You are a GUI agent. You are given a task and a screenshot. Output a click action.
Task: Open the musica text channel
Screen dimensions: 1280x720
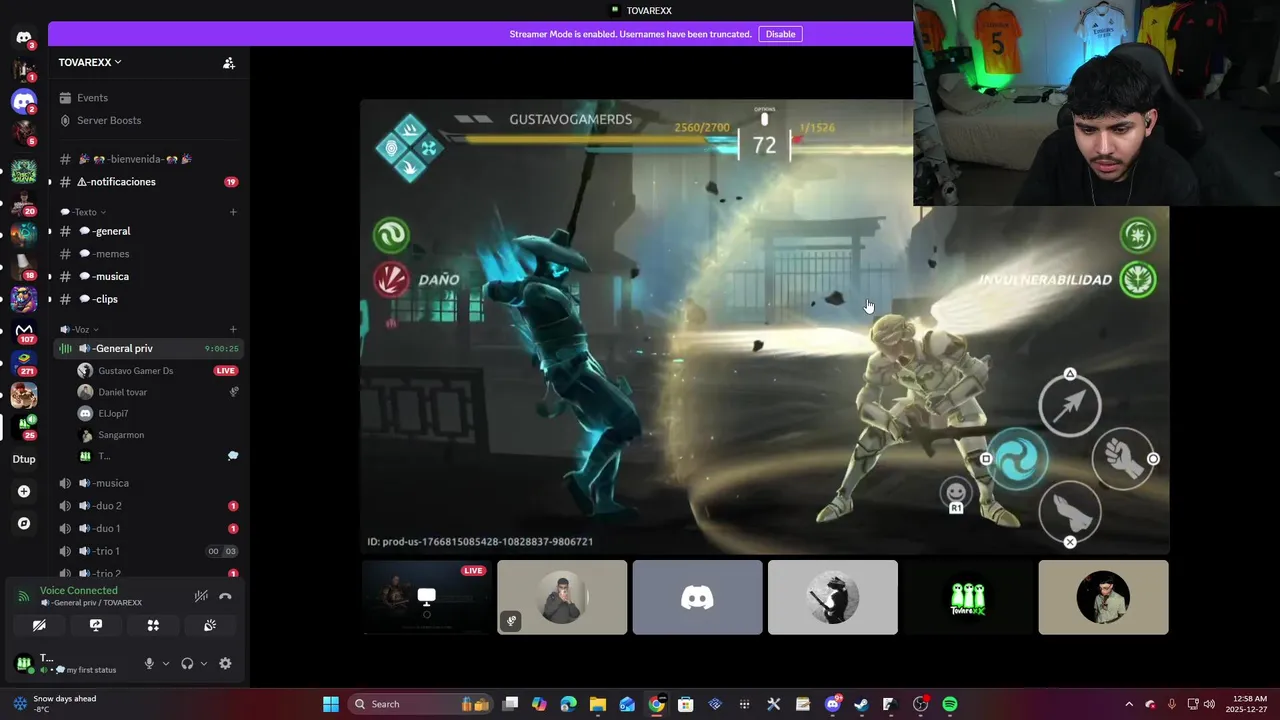[148, 276]
